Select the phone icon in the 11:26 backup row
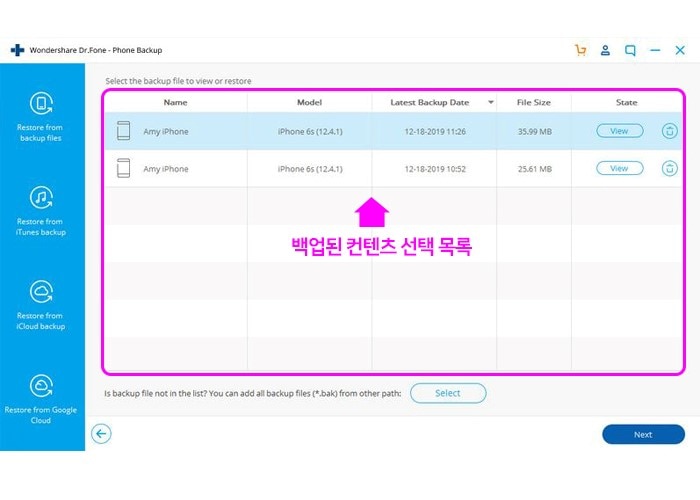 (x=123, y=131)
